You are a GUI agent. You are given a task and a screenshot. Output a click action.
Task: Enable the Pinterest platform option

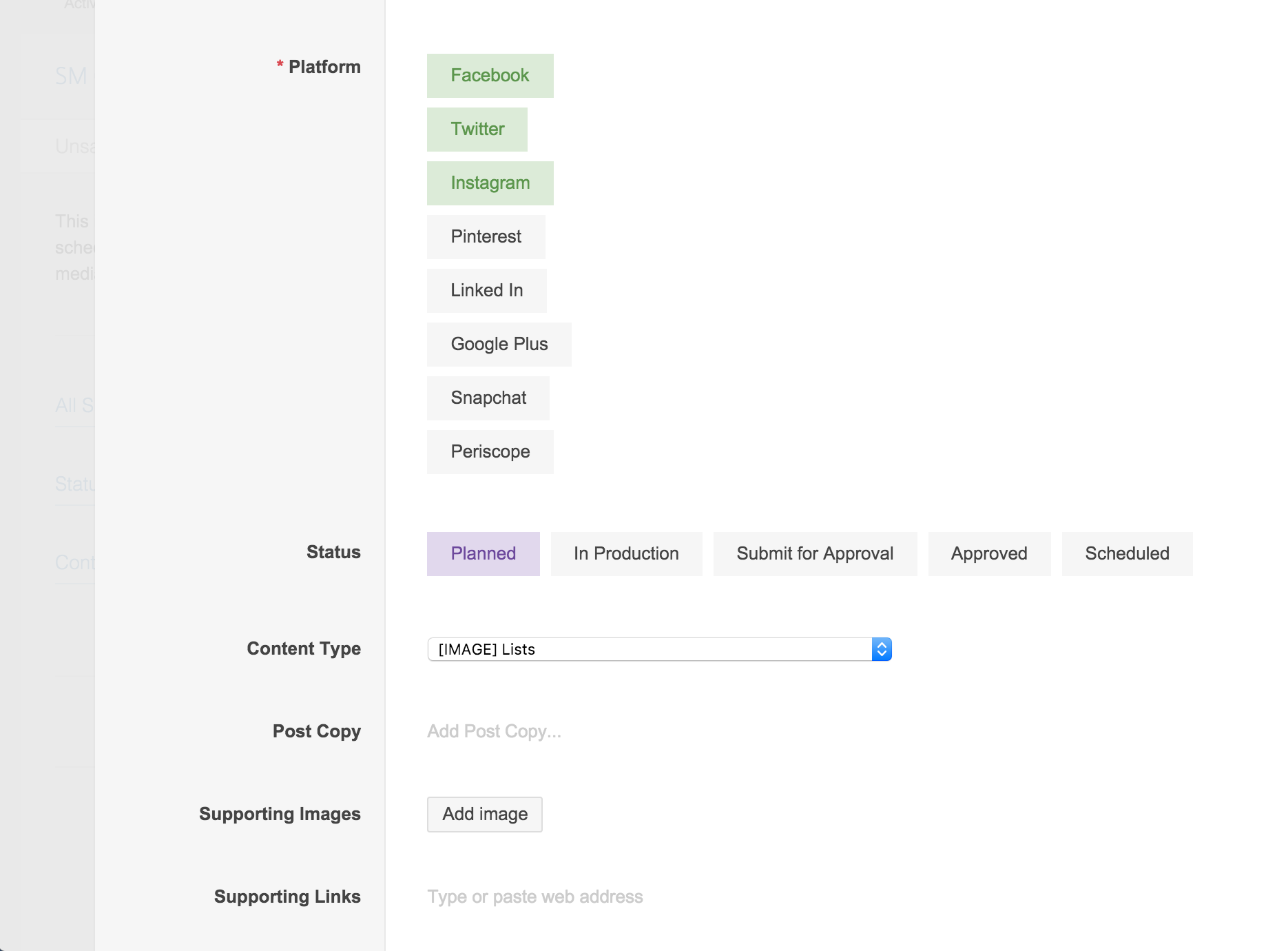coord(486,237)
